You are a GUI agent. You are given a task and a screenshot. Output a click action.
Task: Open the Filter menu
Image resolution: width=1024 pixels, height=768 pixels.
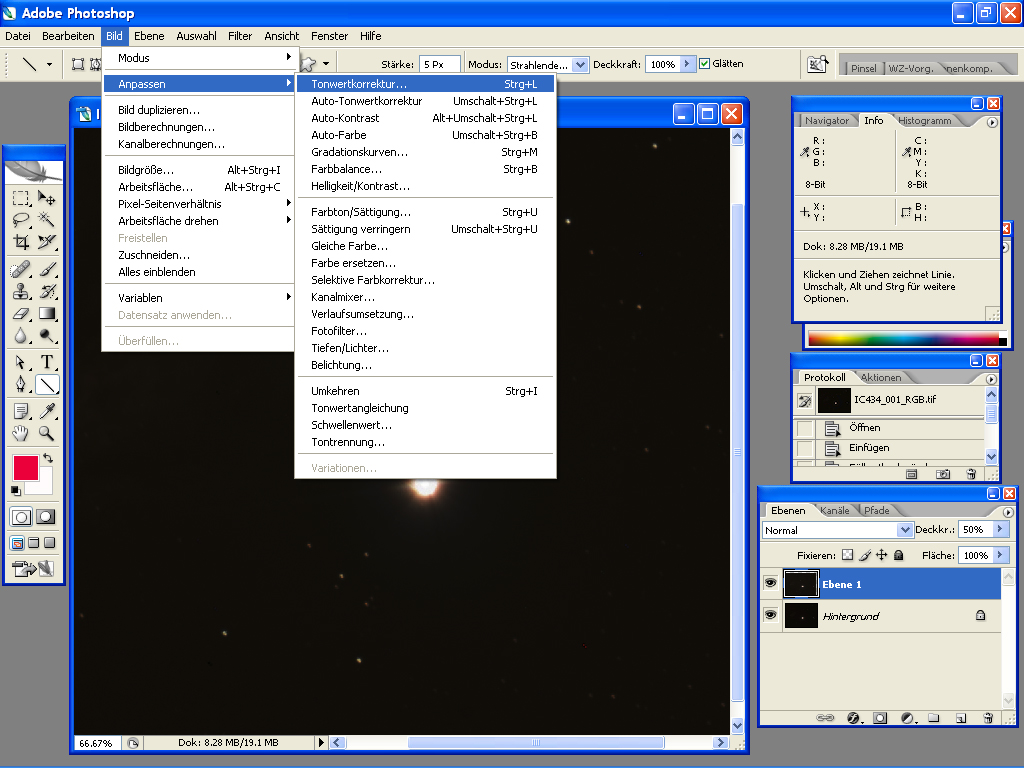coord(240,36)
